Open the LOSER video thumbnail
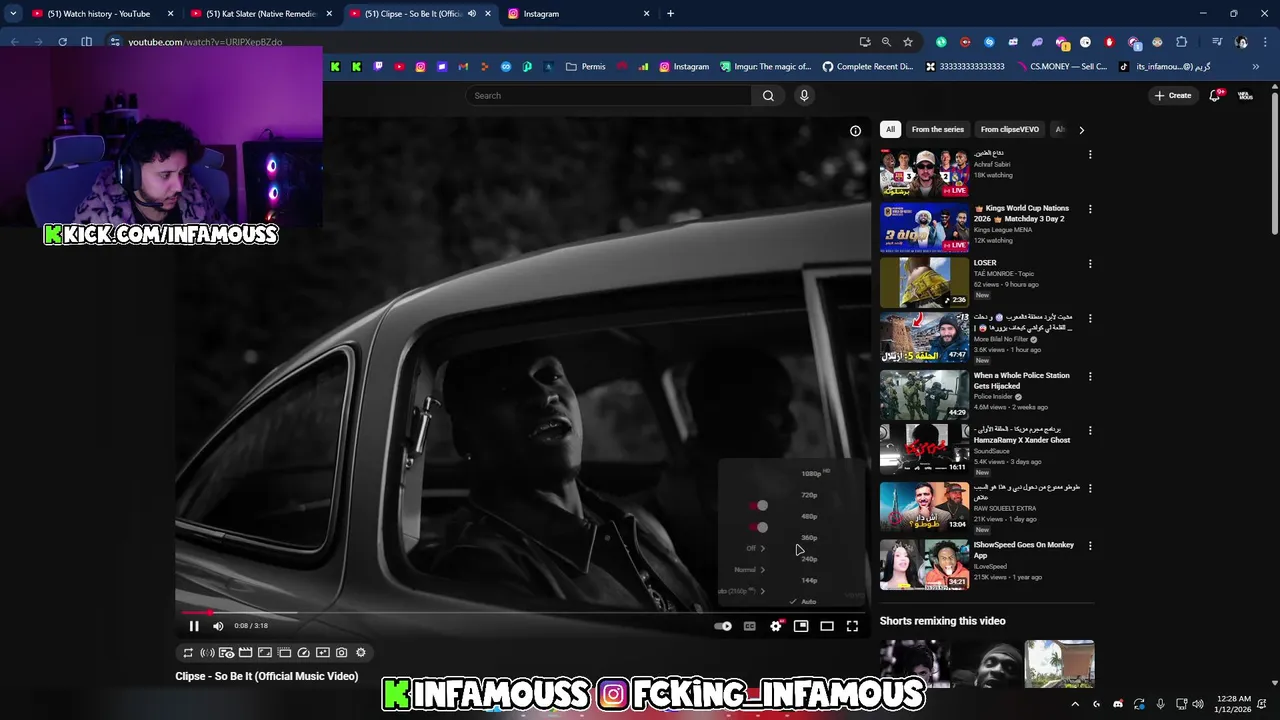This screenshot has width=1280, height=720. point(924,283)
